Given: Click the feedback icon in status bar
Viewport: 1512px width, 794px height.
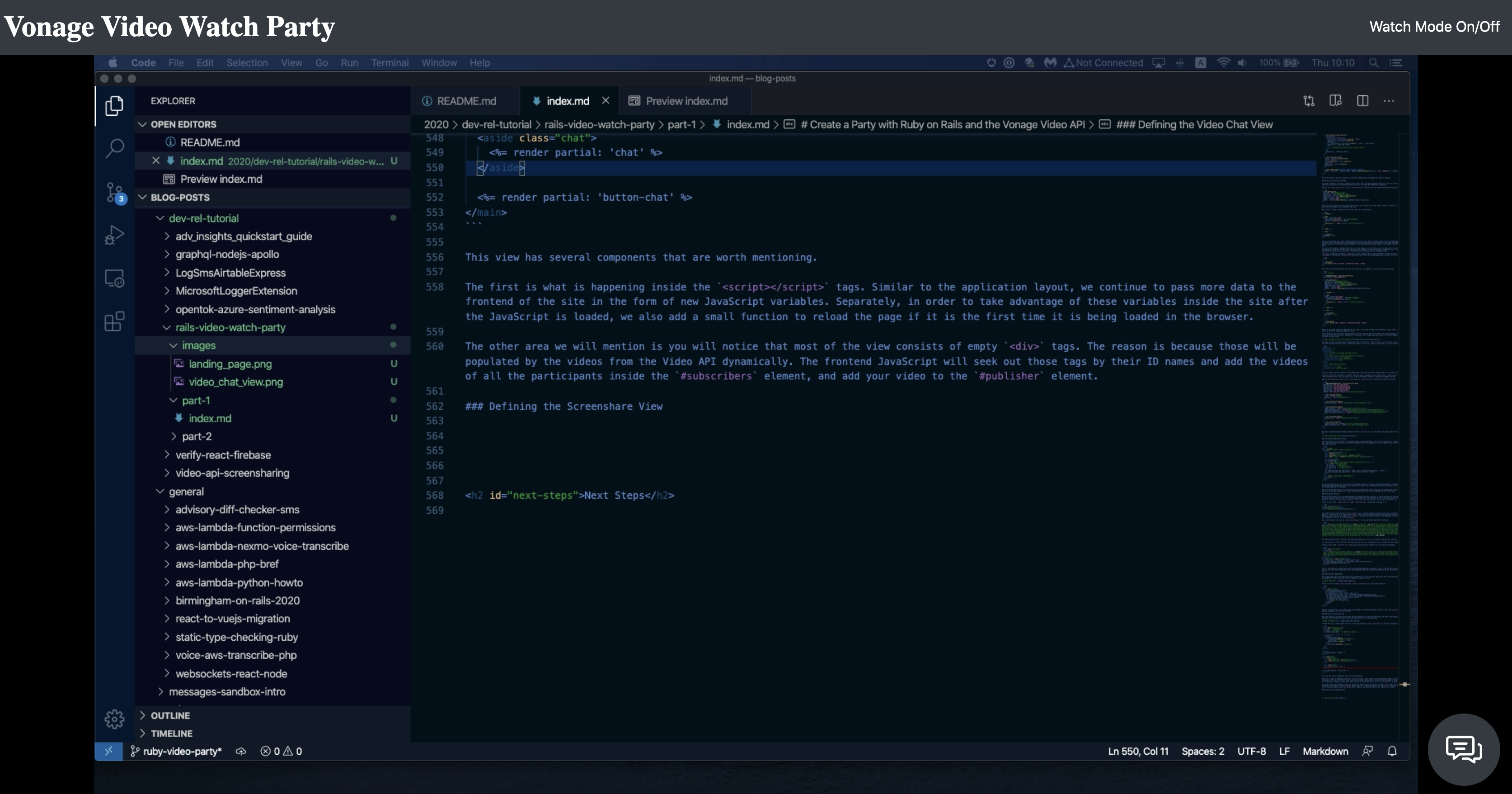Looking at the screenshot, I should pyautogui.click(x=1367, y=751).
